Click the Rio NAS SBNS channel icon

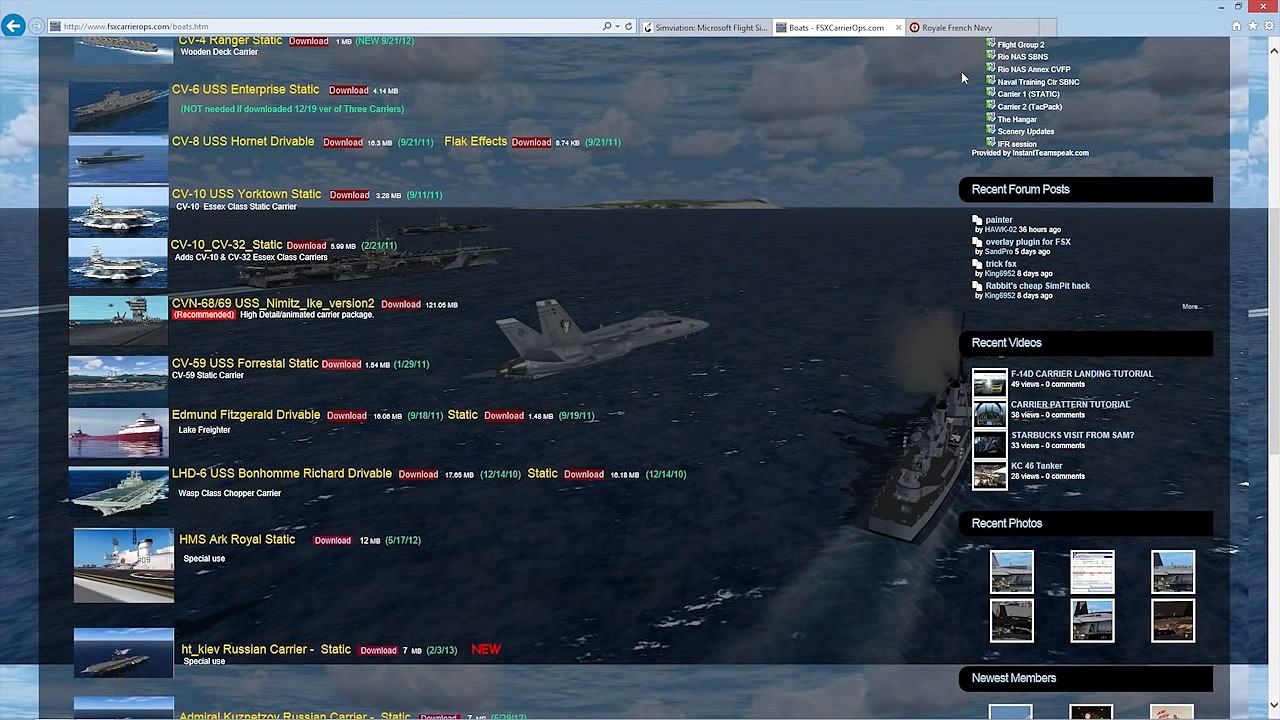990,56
